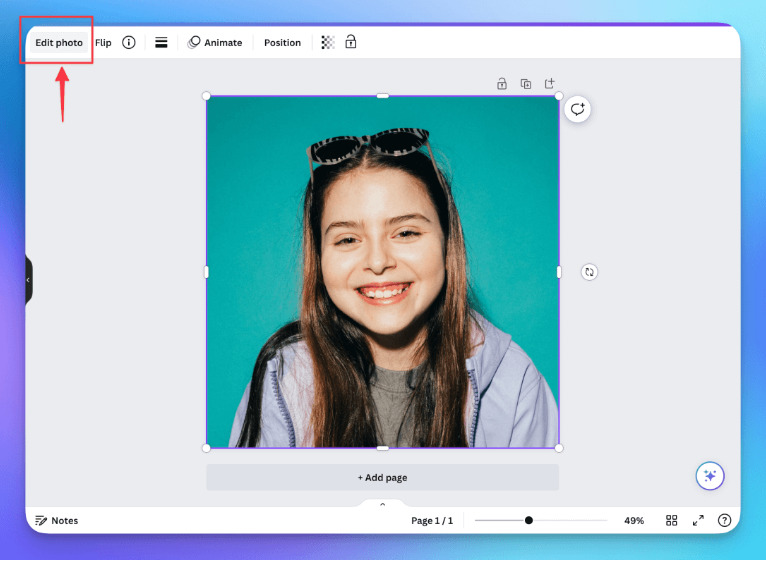Click the circular arrows icon right of image
Viewport: 766px width, 561px height.
589,272
